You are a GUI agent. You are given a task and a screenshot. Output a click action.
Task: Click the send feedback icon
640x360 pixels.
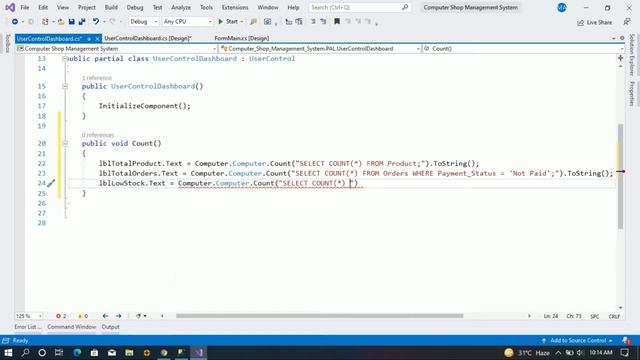pos(627,22)
